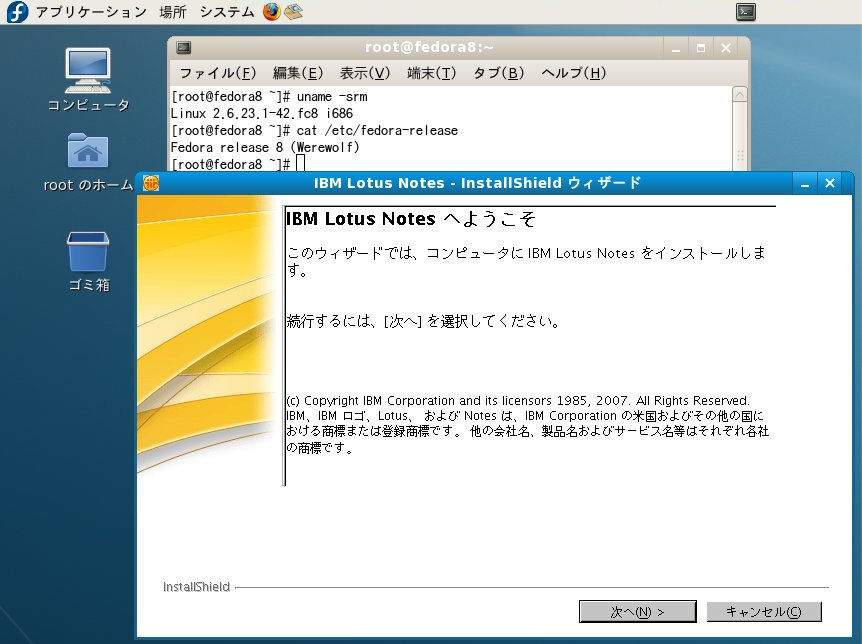Click the 'uname -srm' command line
862x644 pixels.
332,97
